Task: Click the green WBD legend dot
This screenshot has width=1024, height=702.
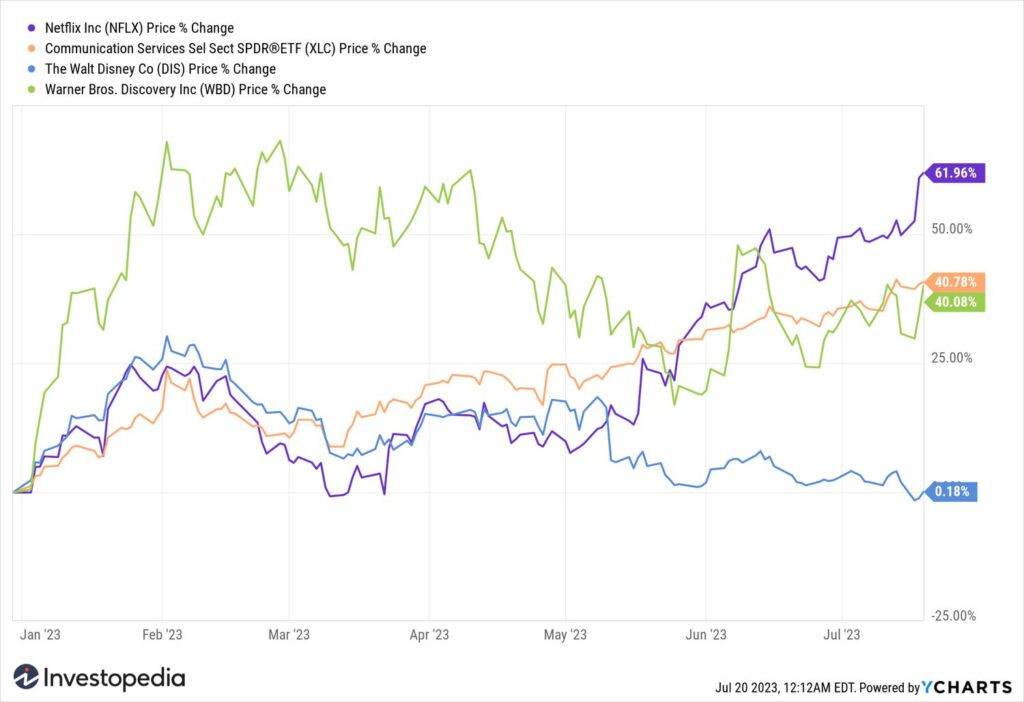Action: [x=31, y=89]
